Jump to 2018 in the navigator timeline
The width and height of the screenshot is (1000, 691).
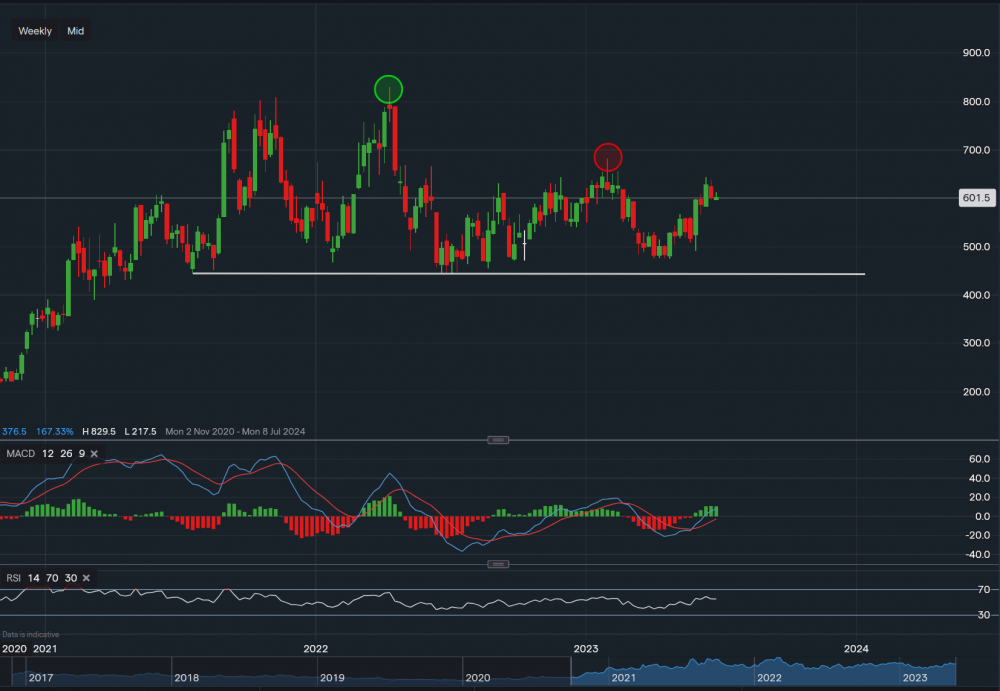coord(185,678)
